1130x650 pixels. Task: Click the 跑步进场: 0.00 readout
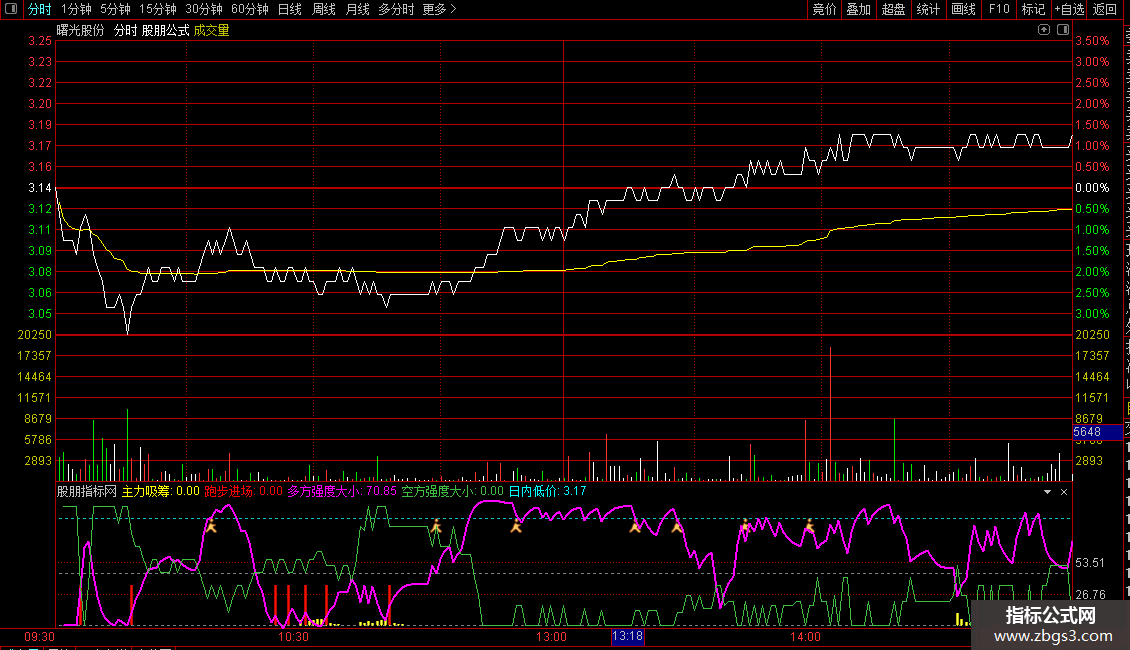coord(244,491)
